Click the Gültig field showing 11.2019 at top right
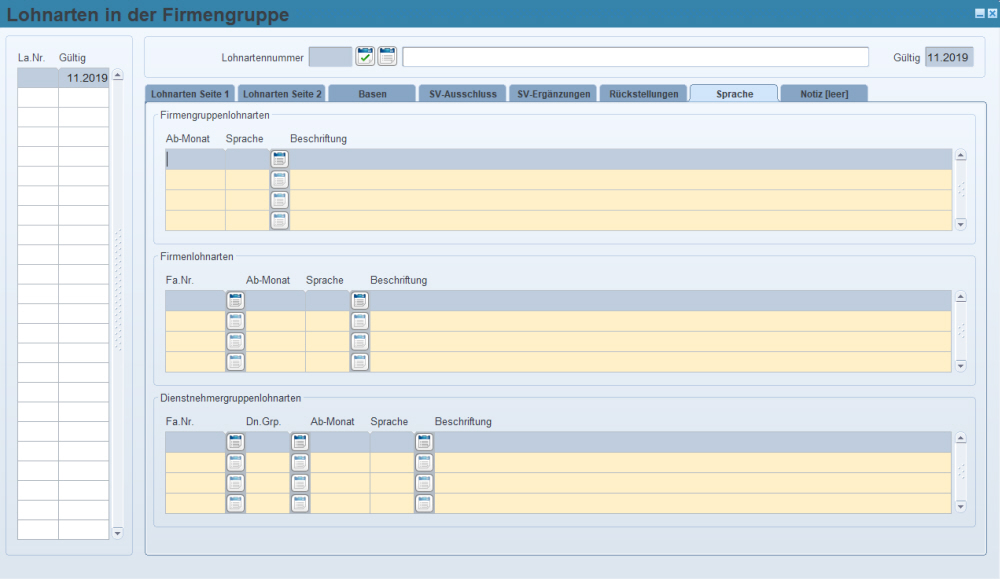Viewport: 1000px width, 579px height. pos(949,57)
